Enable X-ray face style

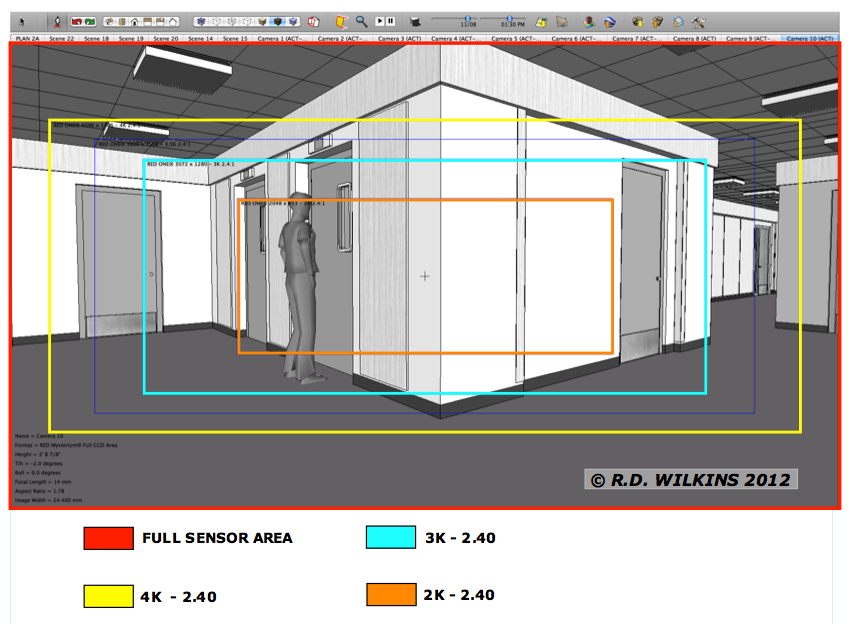[x=199, y=20]
